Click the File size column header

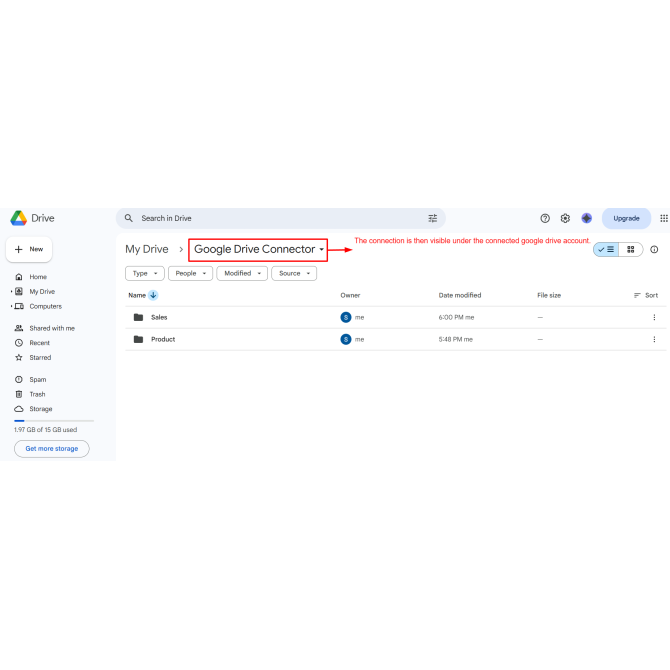pos(549,295)
